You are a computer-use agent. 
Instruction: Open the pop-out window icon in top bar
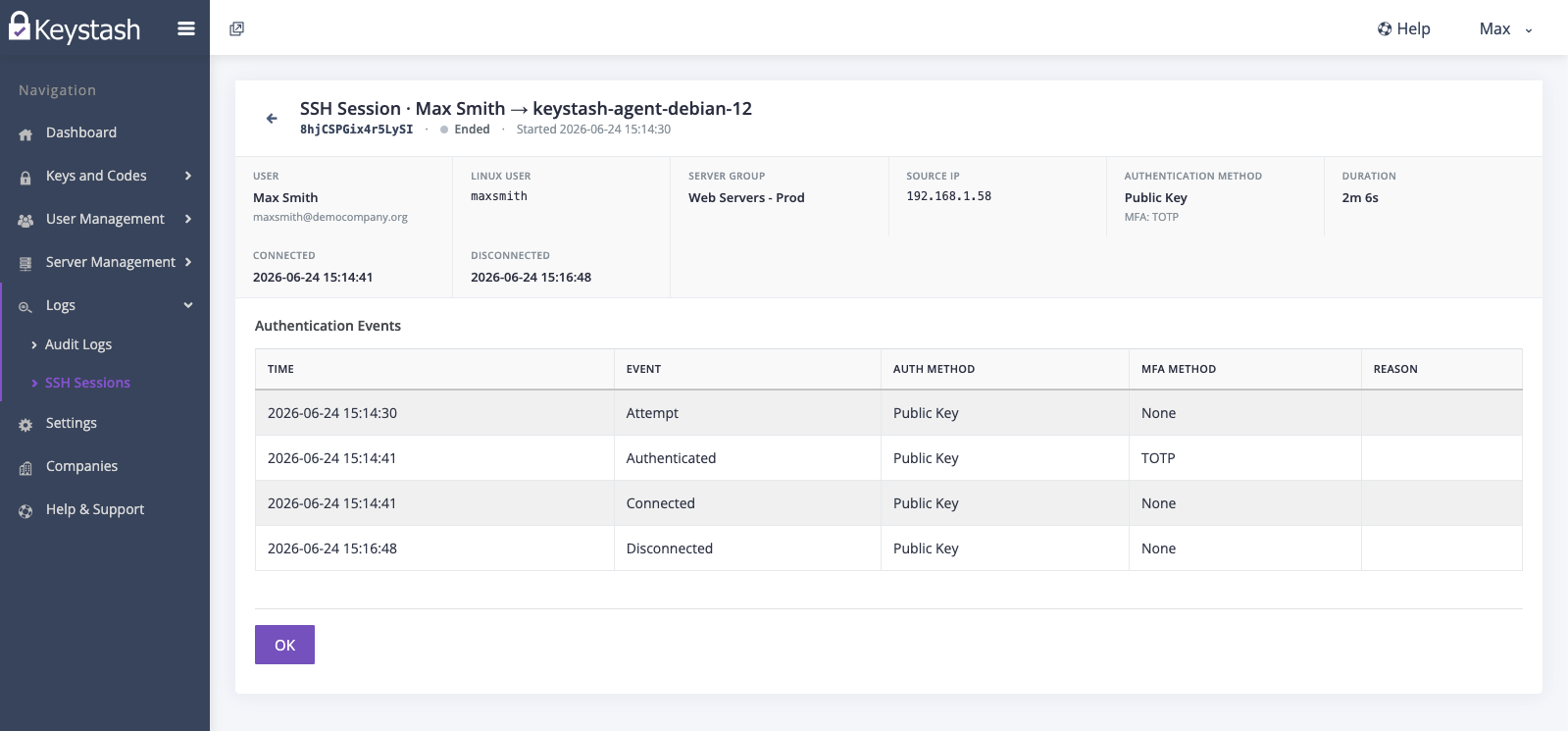236,28
